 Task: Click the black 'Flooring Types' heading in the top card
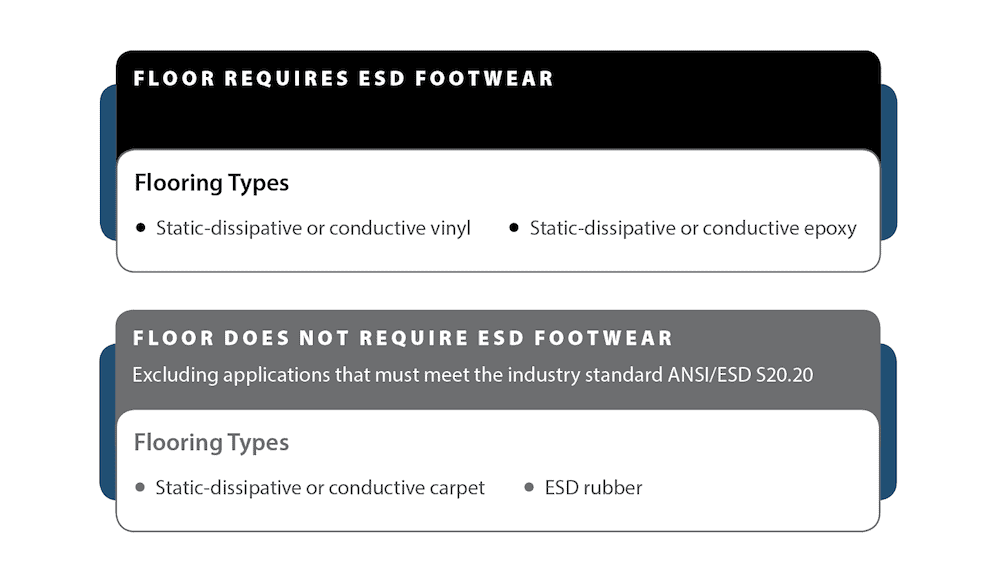click(x=211, y=183)
